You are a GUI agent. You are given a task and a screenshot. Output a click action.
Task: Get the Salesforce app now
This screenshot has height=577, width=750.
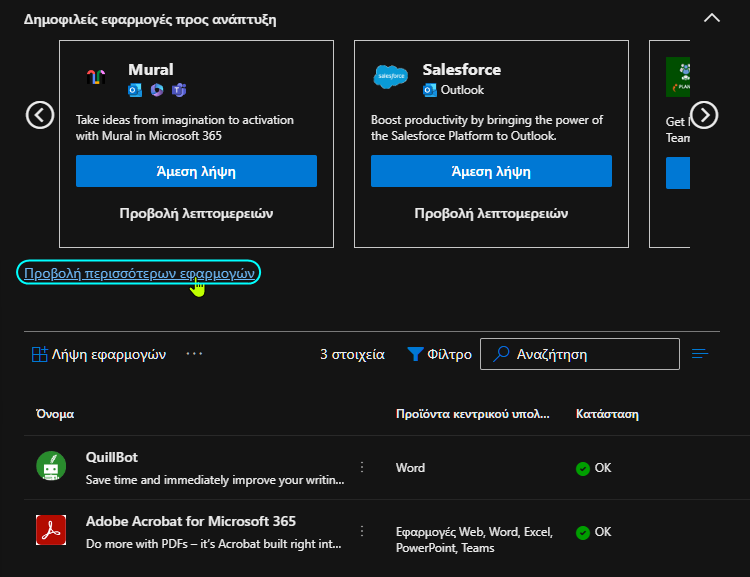491,171
